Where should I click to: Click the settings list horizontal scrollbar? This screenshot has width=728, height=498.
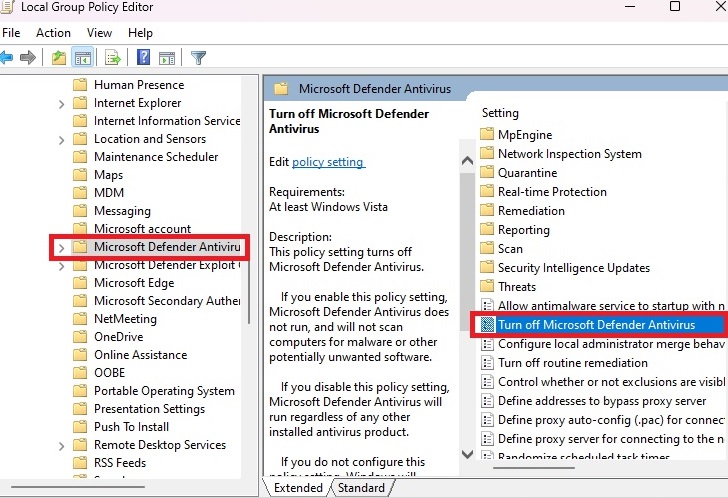[x=533, y=468]
